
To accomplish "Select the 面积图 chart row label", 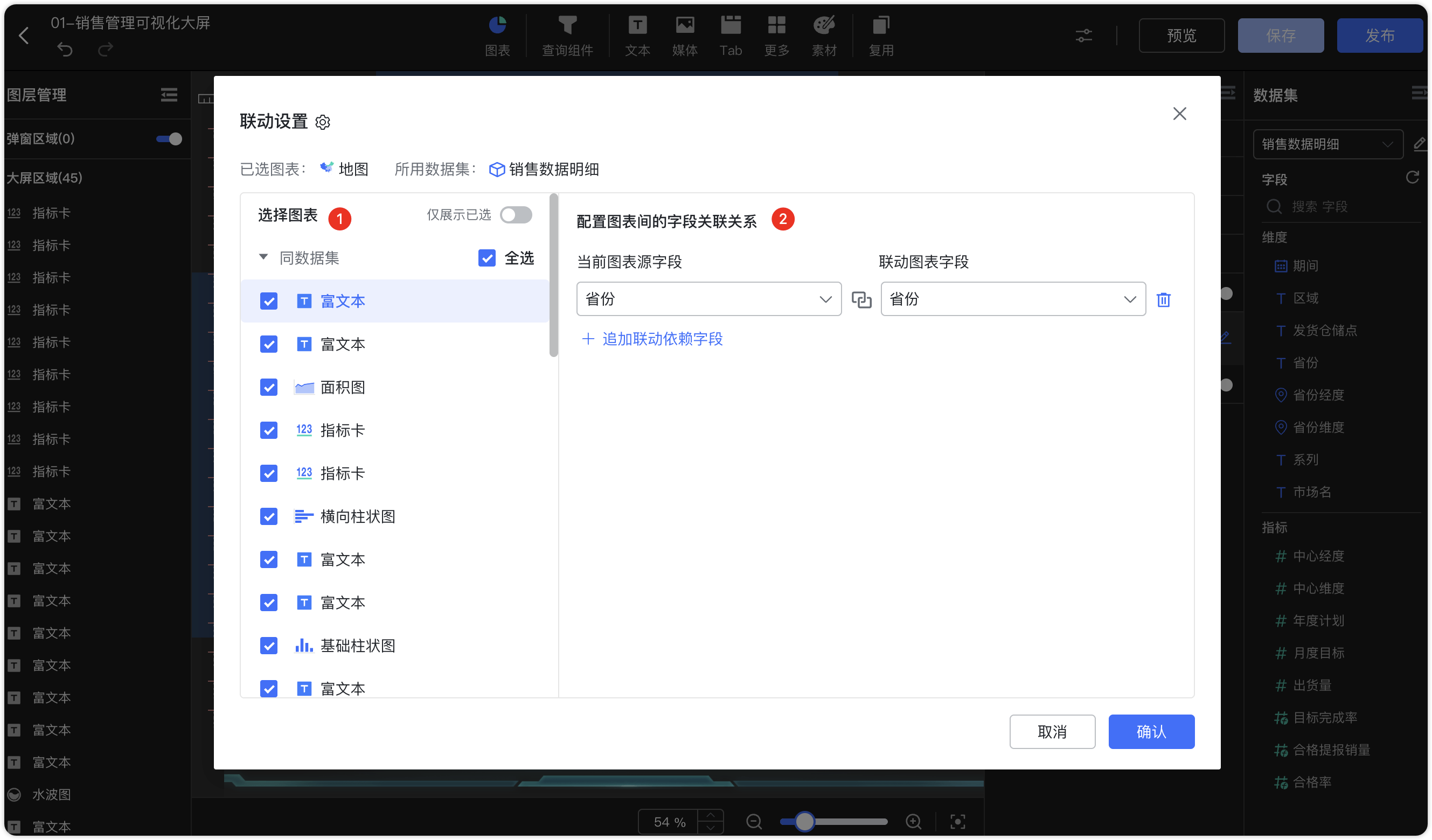I will (x=343, y=387).
